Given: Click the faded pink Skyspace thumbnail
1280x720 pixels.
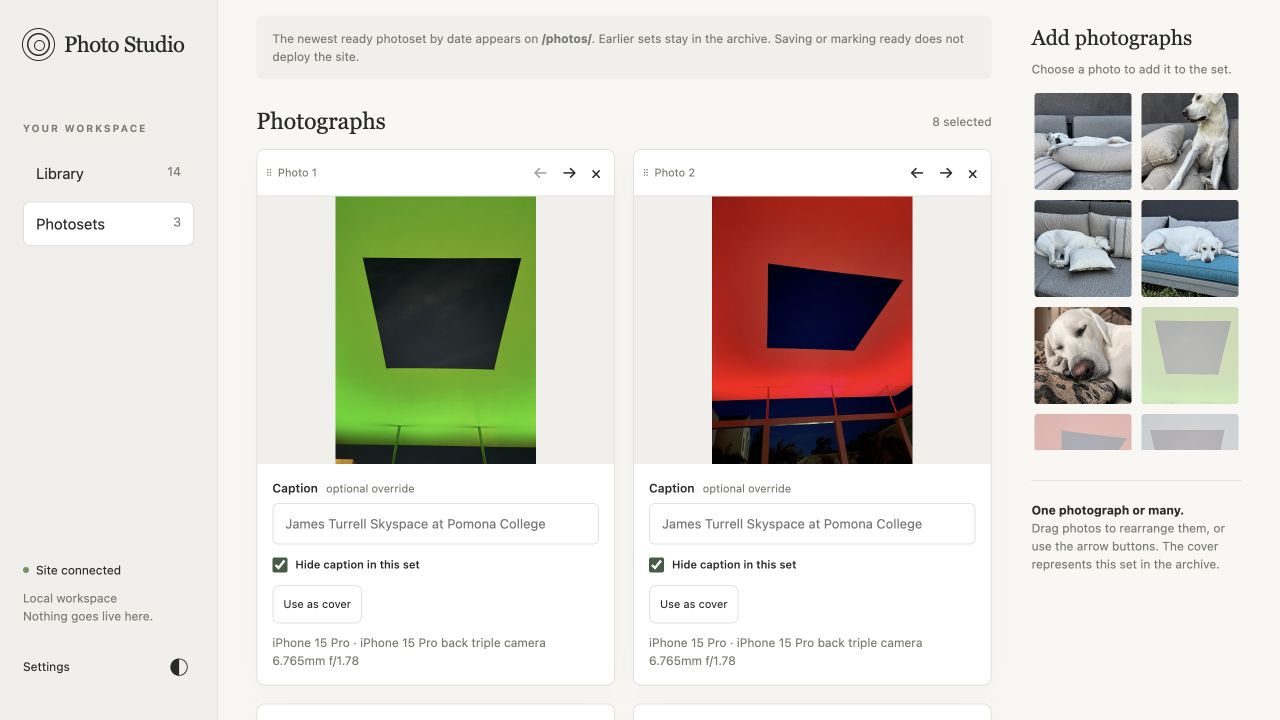Looking at the screenshot, I should pyautogui.click(x=1083, y=432).
